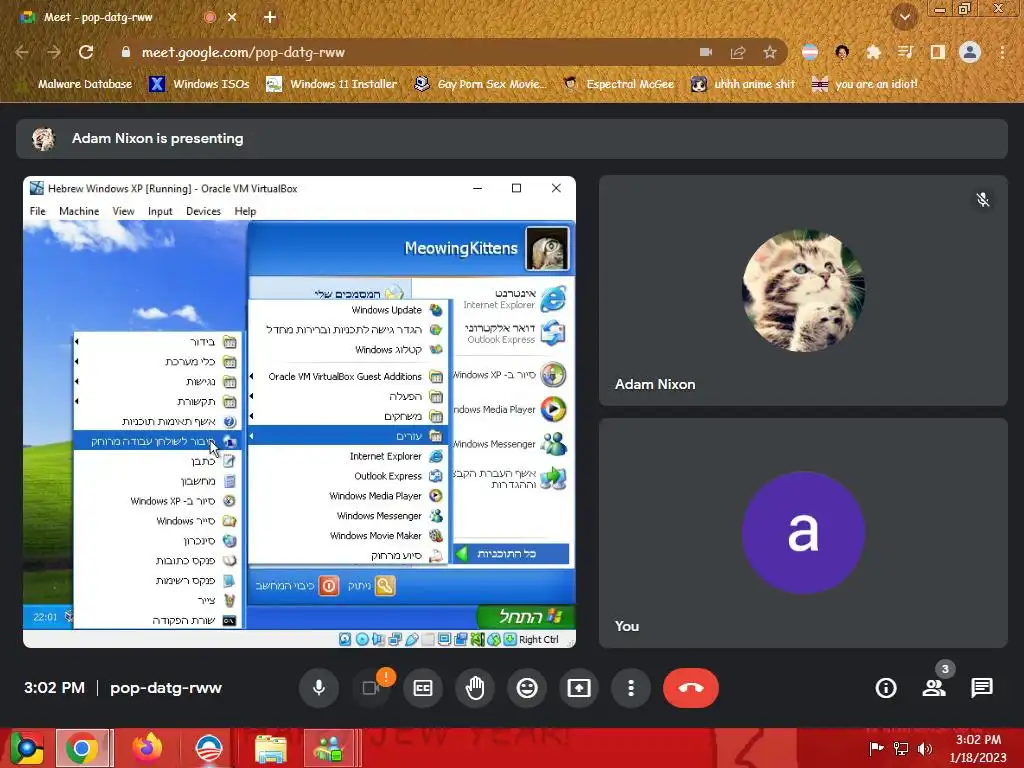Click Internet Explorer icon in pinned start menu
1024x768 pixels.
[554, 299]
